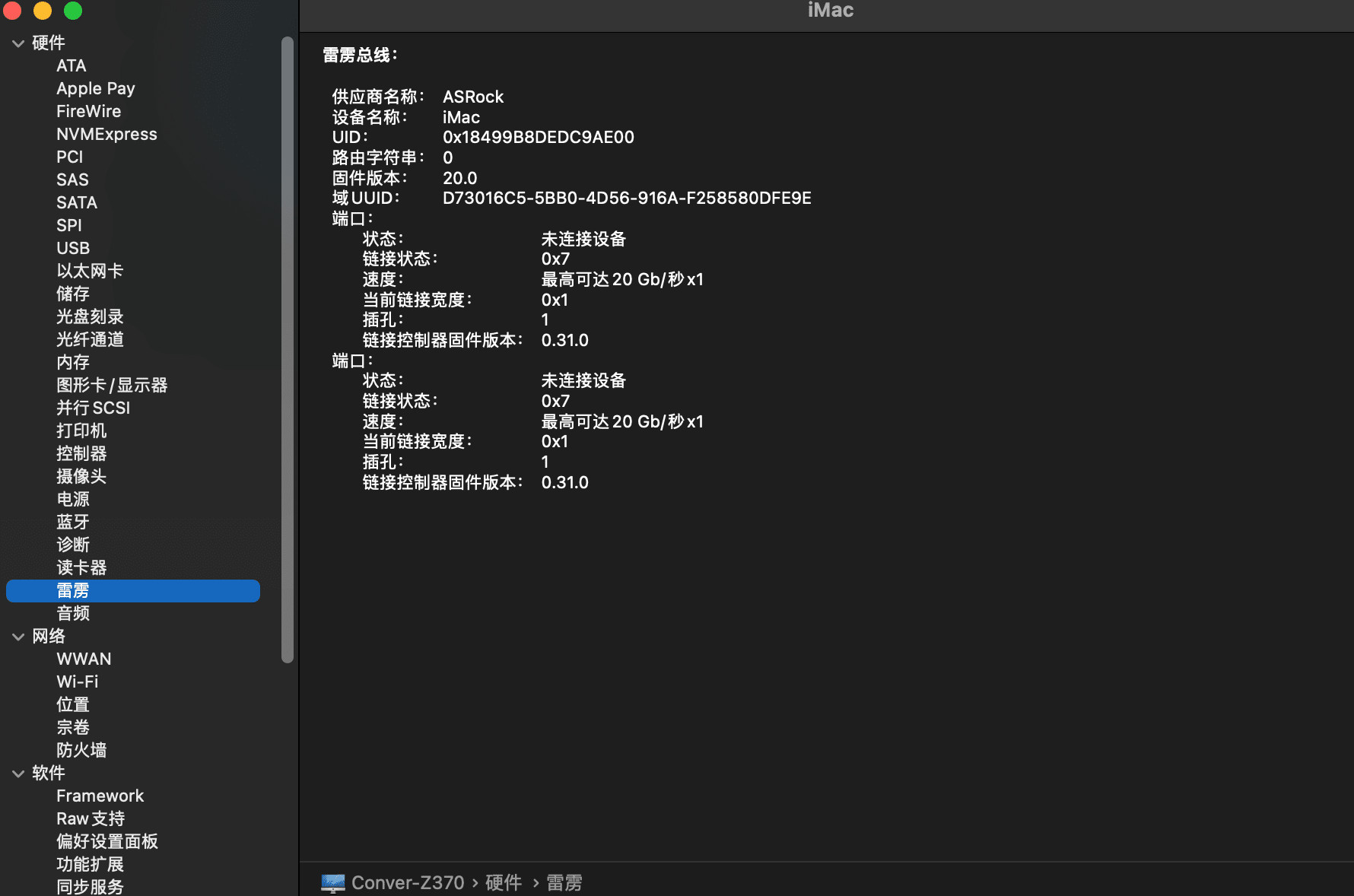Screen dimensions: 1354x896
Task: Select 偏好设置面板 in sidebar
Action: [107, 842]
